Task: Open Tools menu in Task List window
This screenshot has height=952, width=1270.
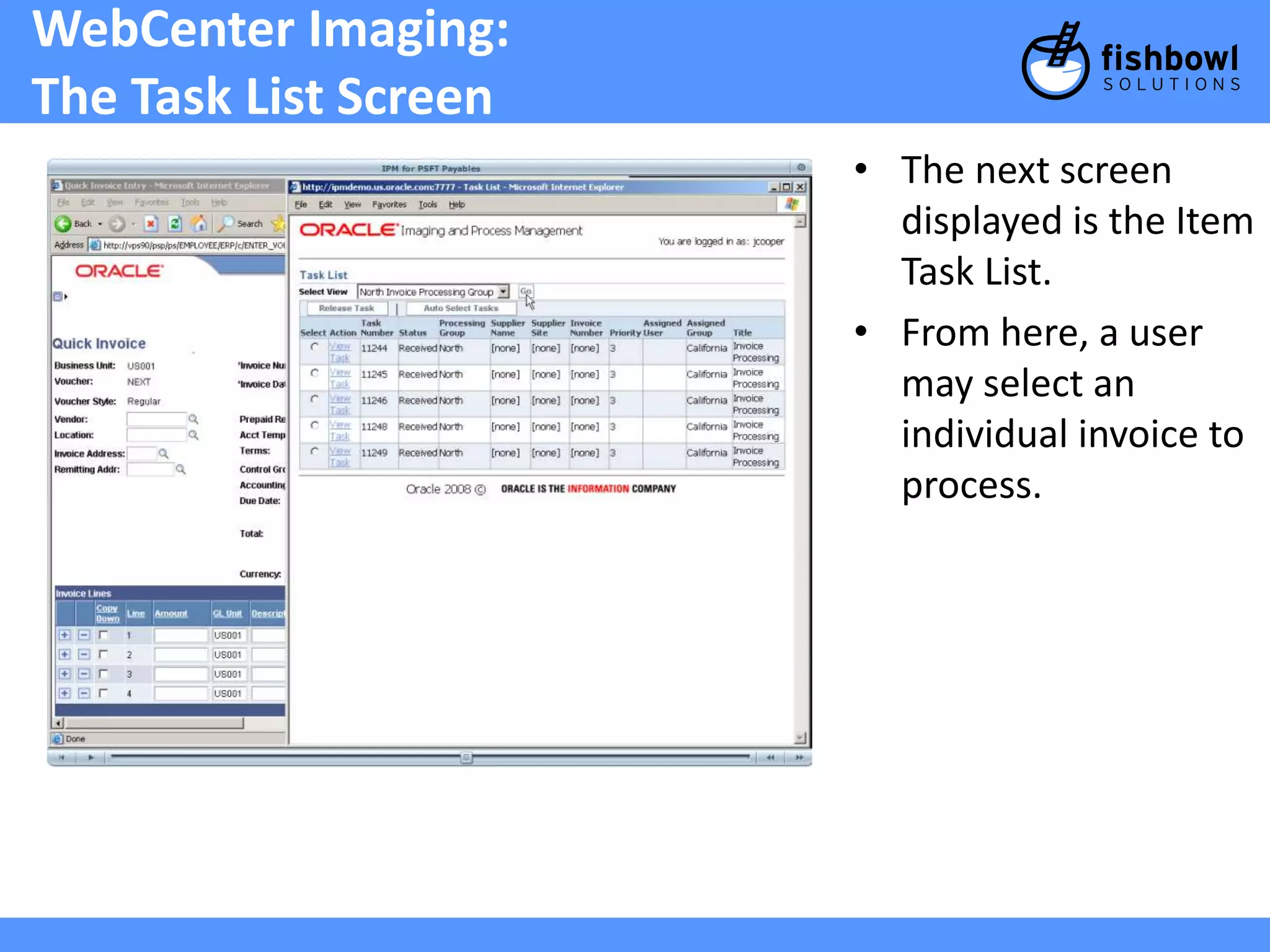Action: (x=428, y=205)
